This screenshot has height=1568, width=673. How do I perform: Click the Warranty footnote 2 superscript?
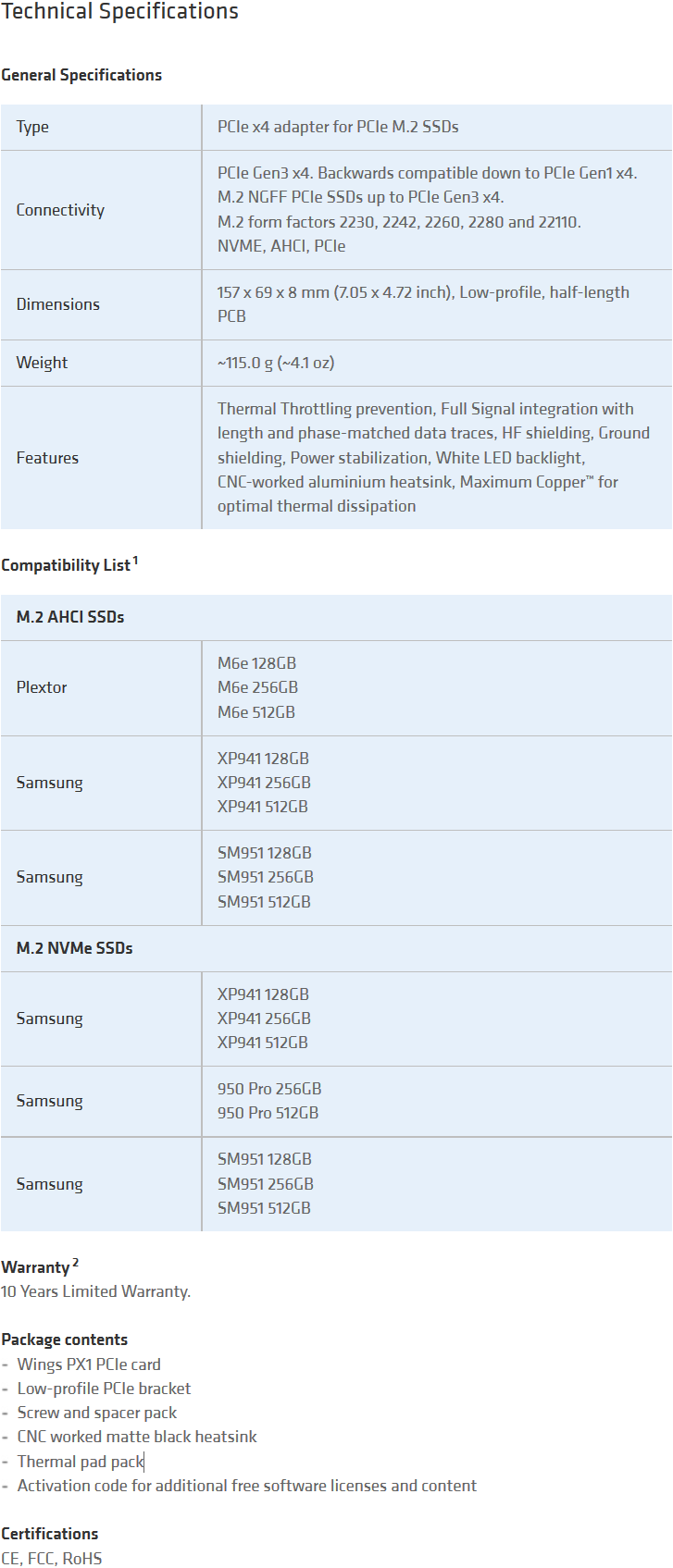[x=76, y=1263]
